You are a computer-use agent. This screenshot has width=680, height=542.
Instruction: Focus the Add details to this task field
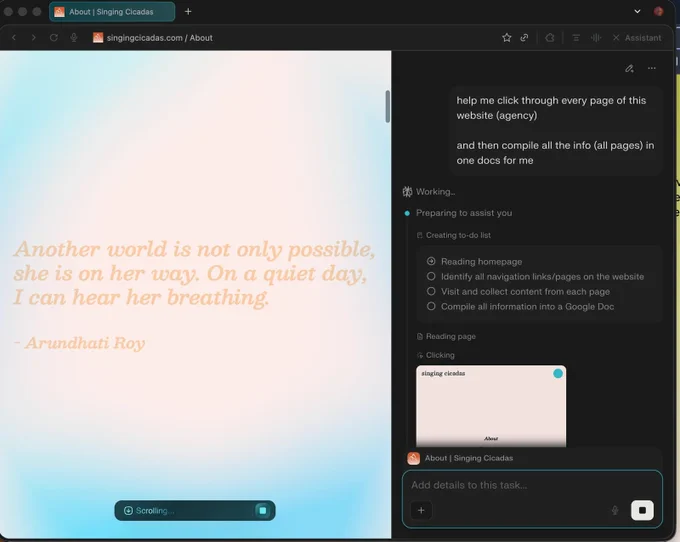532,485
